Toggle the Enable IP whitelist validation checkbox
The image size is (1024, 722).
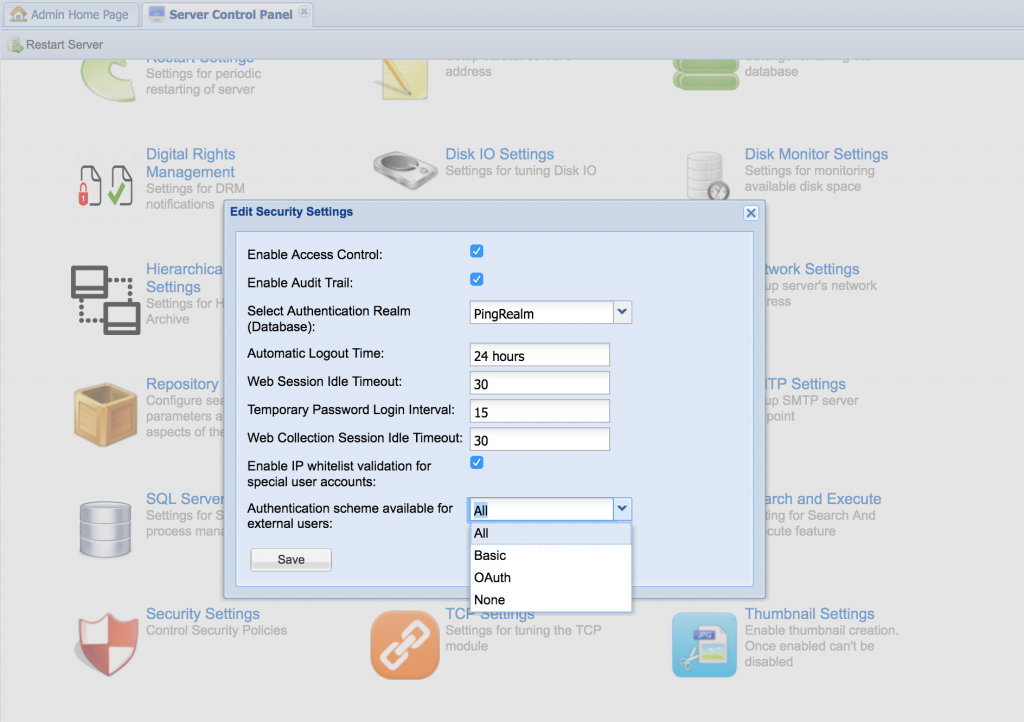(477, 463)
